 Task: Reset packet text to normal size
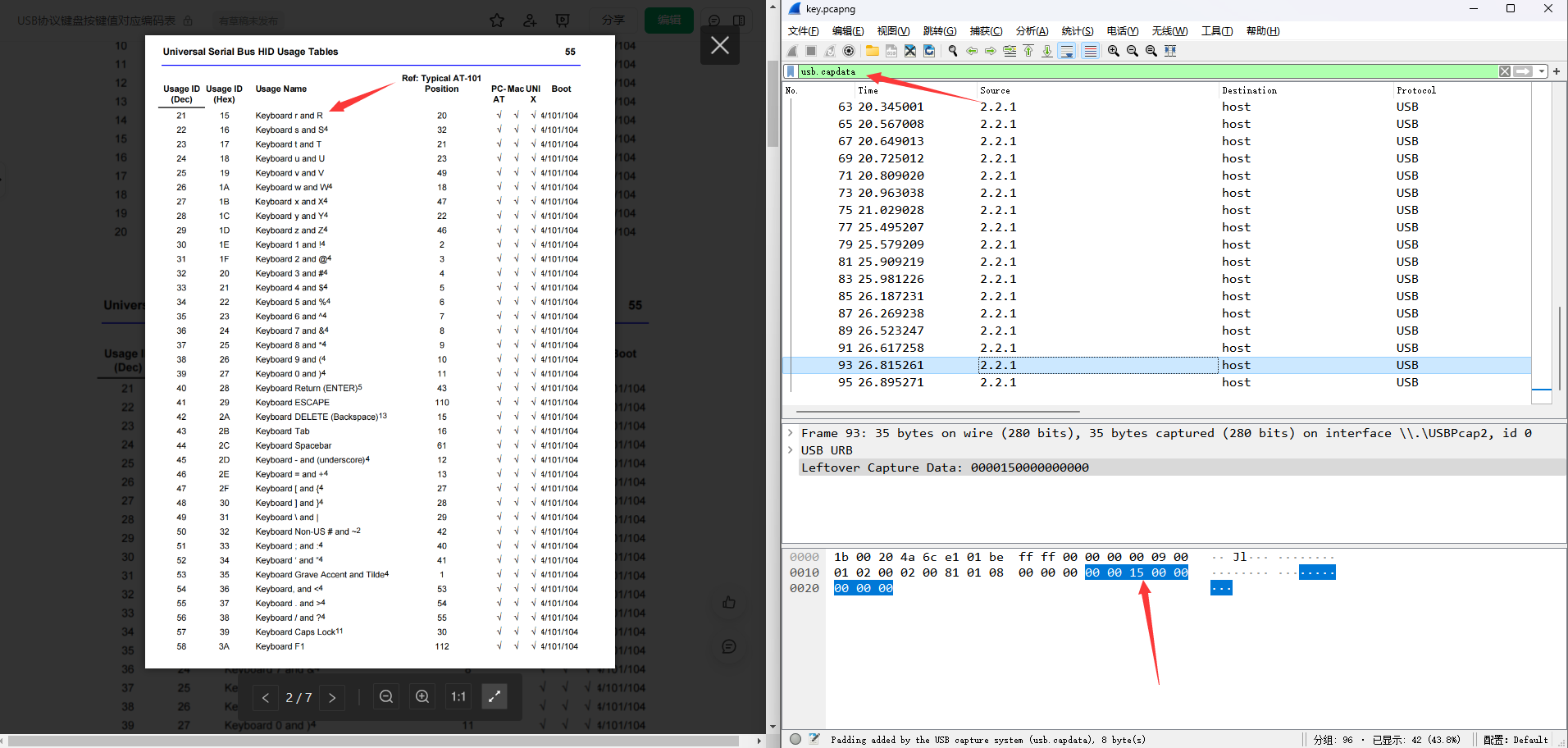click(x=1151, y=51)
